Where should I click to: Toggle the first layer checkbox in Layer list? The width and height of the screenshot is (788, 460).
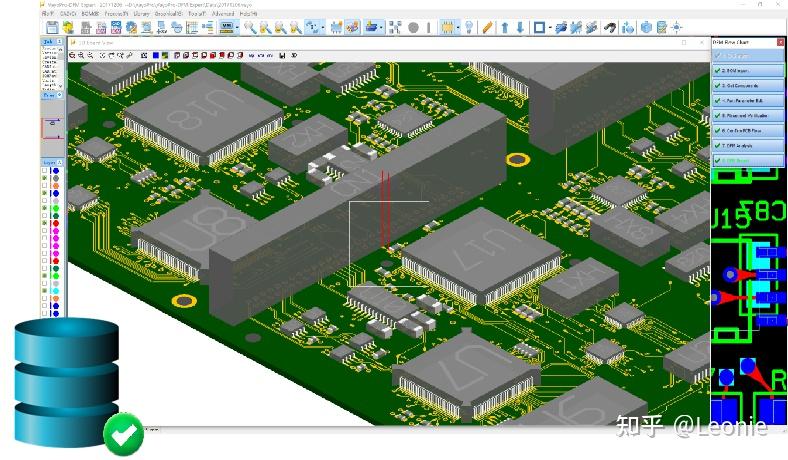pos(45,170)
